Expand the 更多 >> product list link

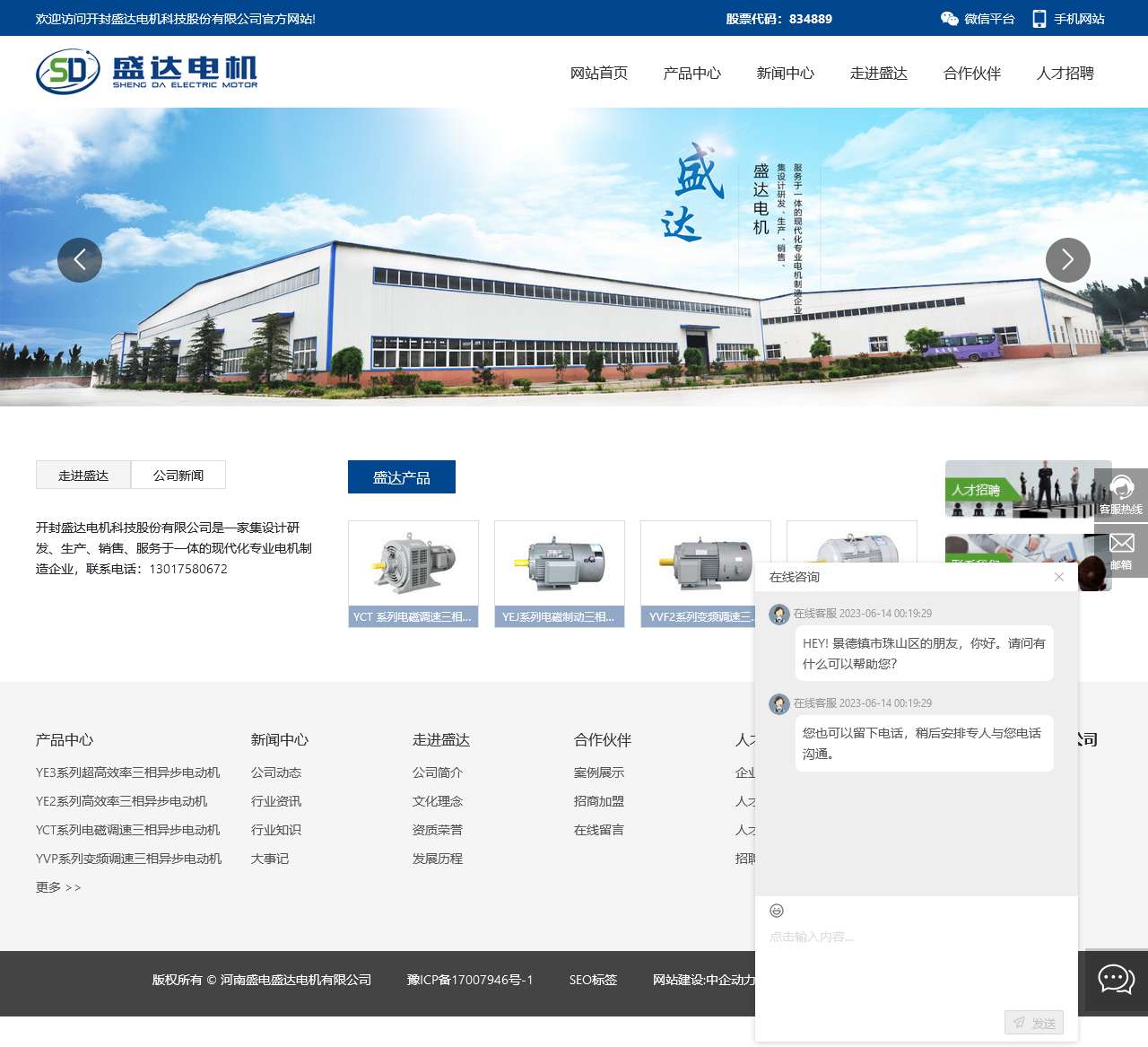point(58,887)
